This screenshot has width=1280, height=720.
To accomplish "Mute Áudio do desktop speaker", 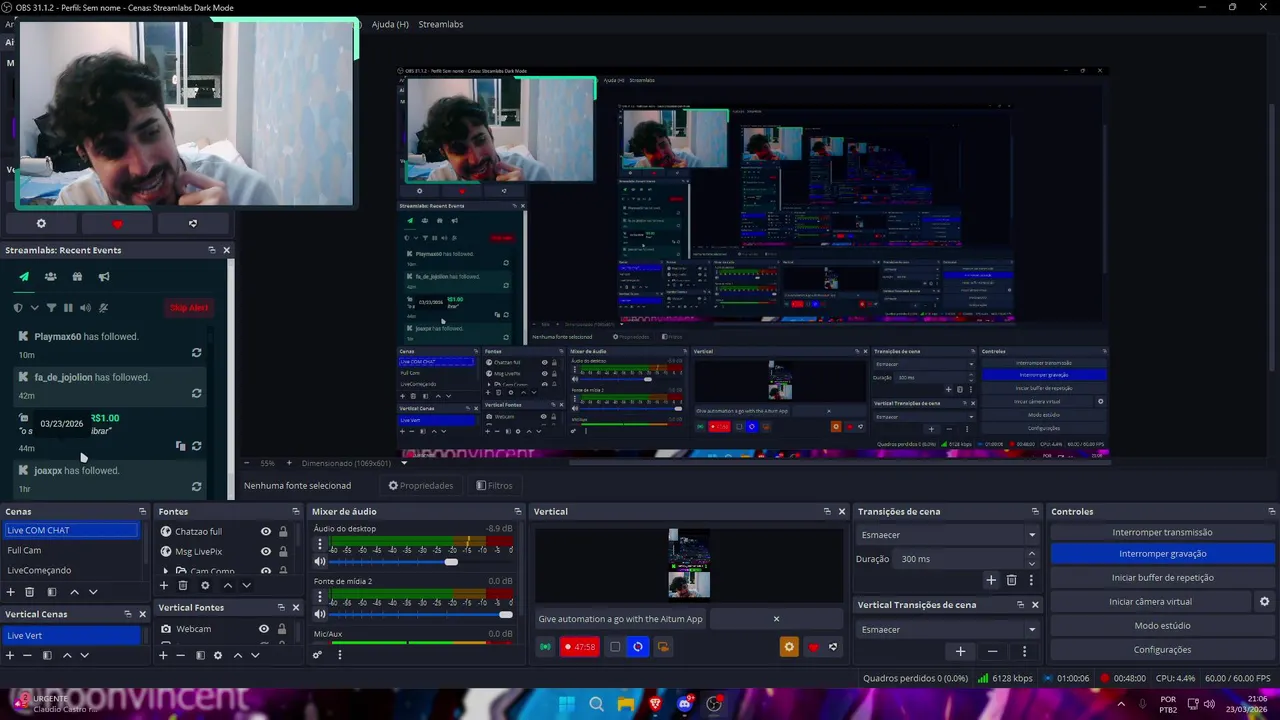I will 320,562.
